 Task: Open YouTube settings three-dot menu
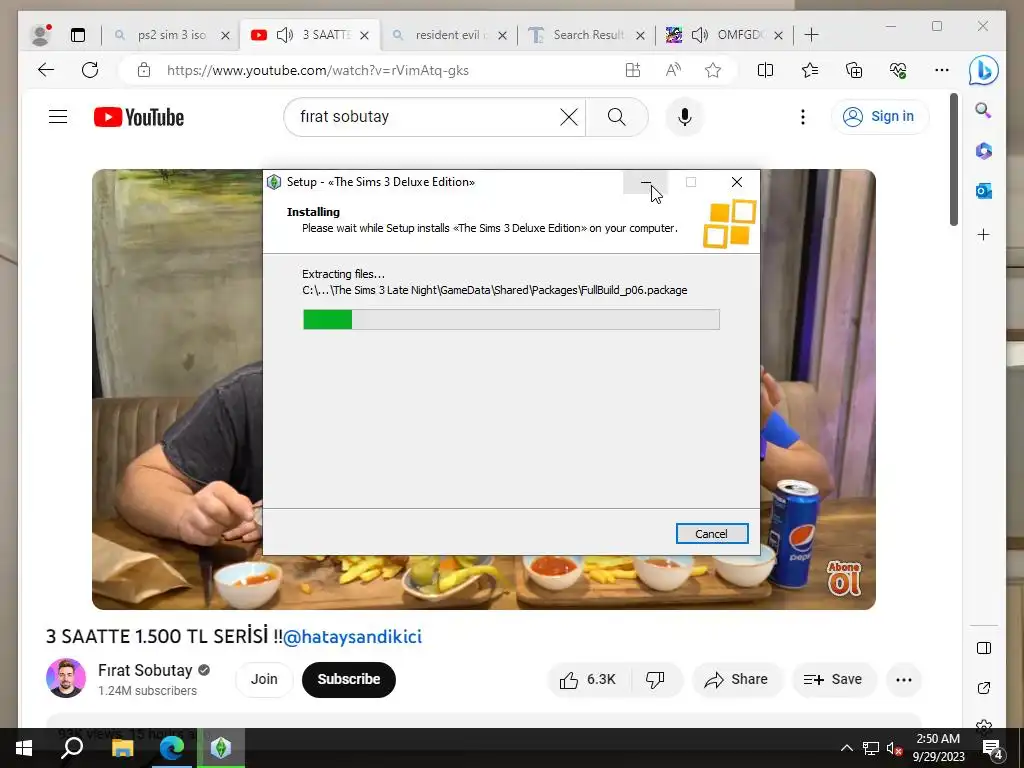(x=803, y=118)
